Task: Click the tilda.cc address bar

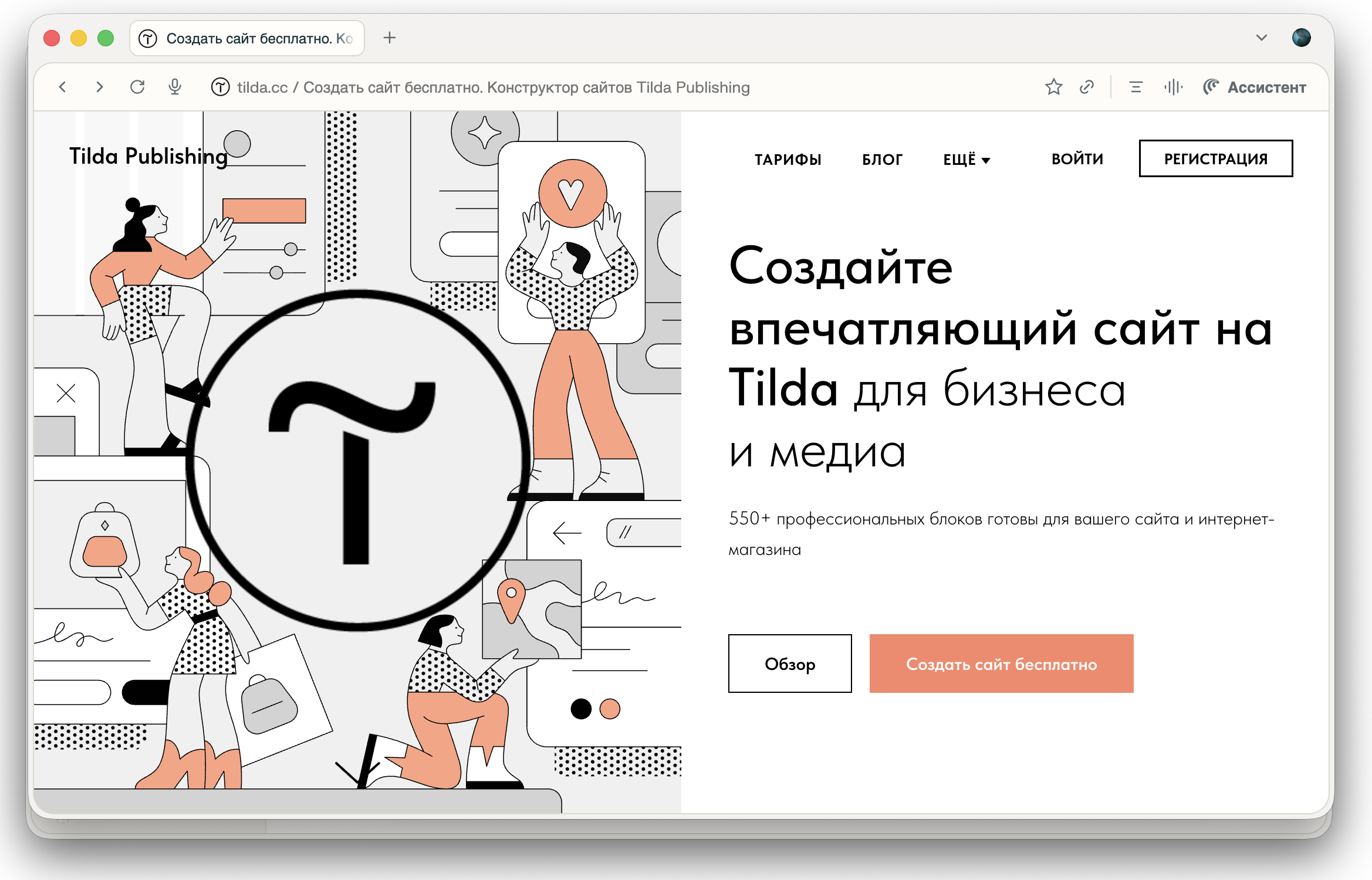Action: click(493, 87)
